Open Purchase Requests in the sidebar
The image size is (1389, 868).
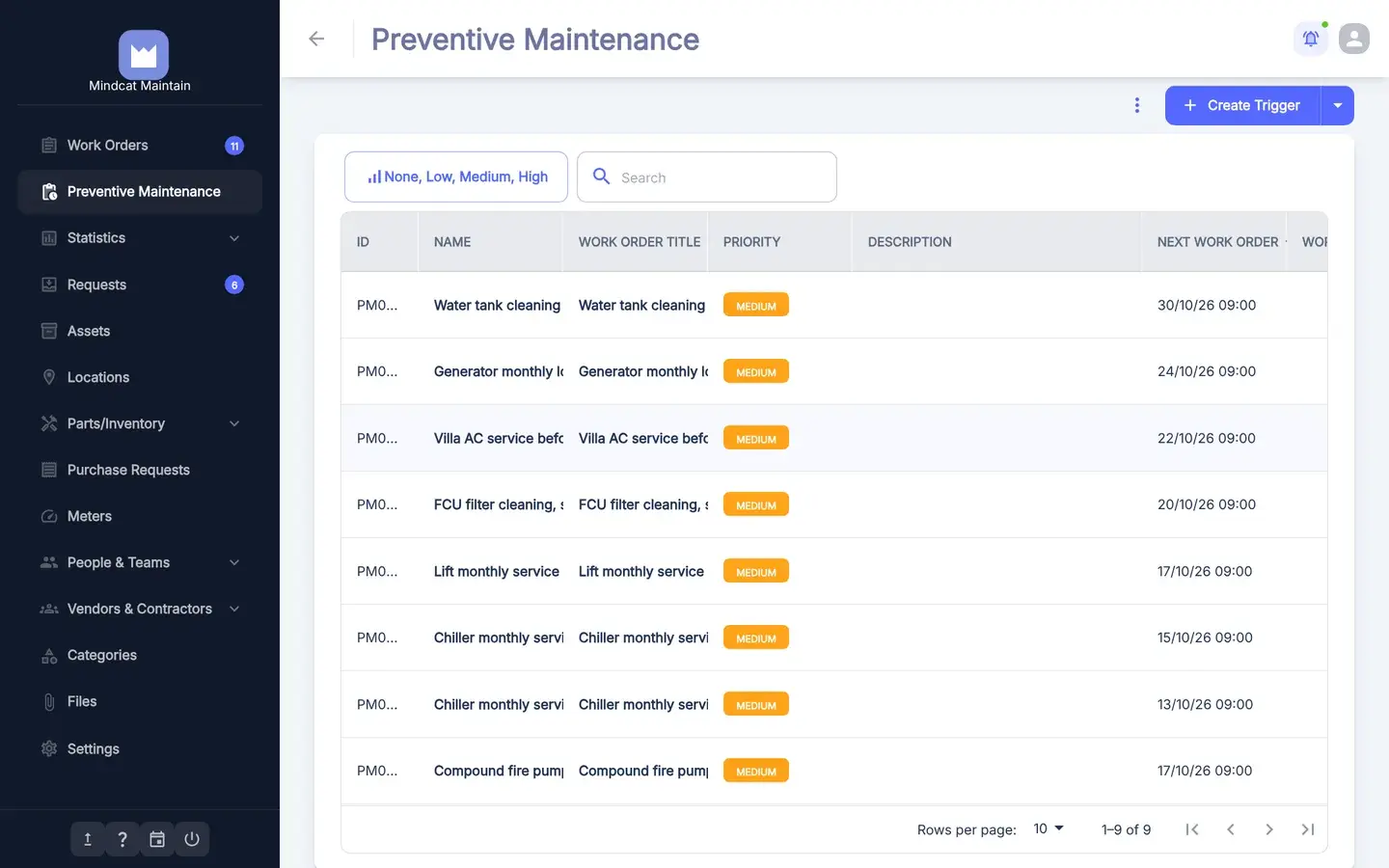click(140, 470)
